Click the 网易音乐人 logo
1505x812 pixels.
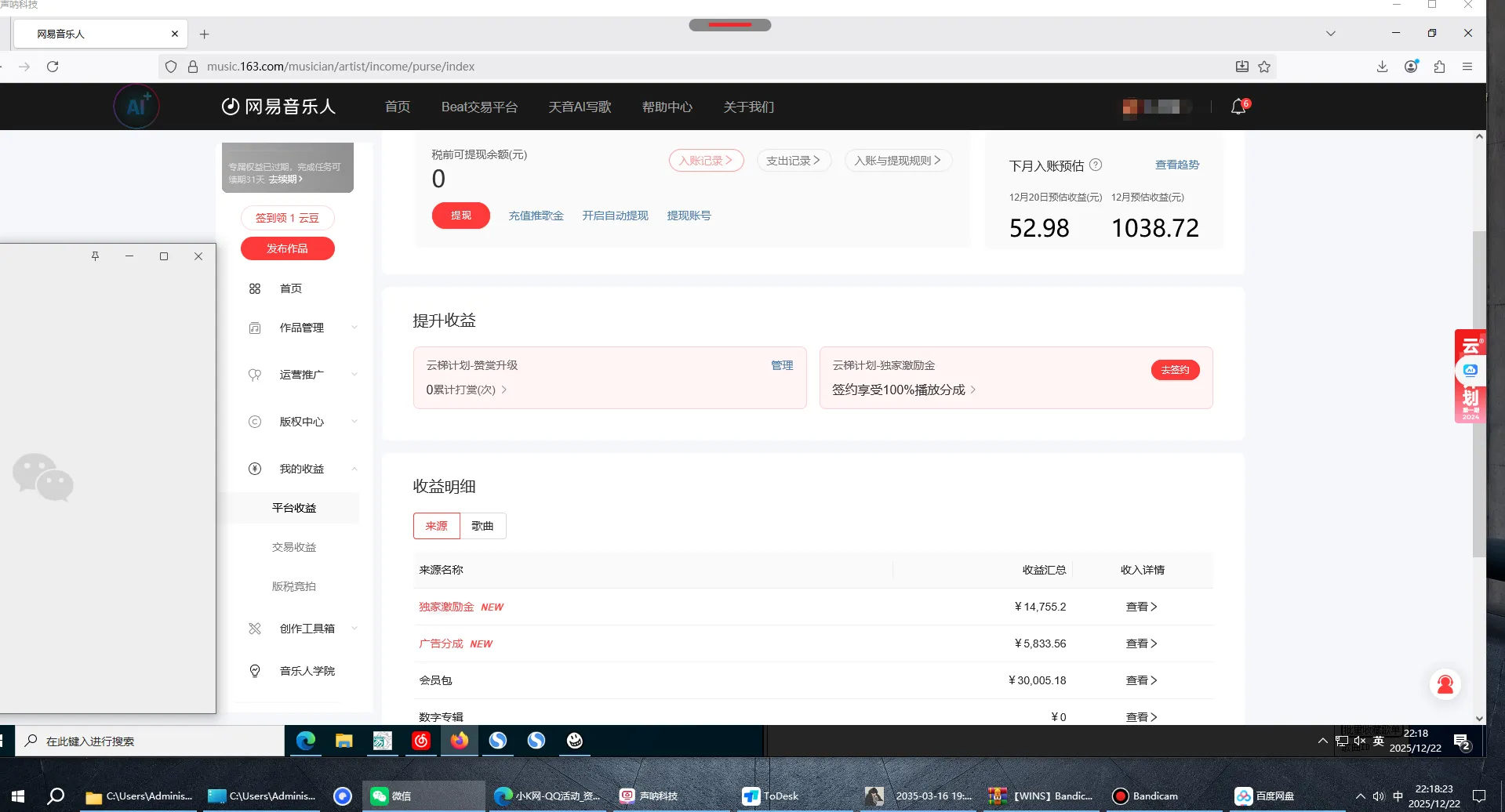point(278,107)
